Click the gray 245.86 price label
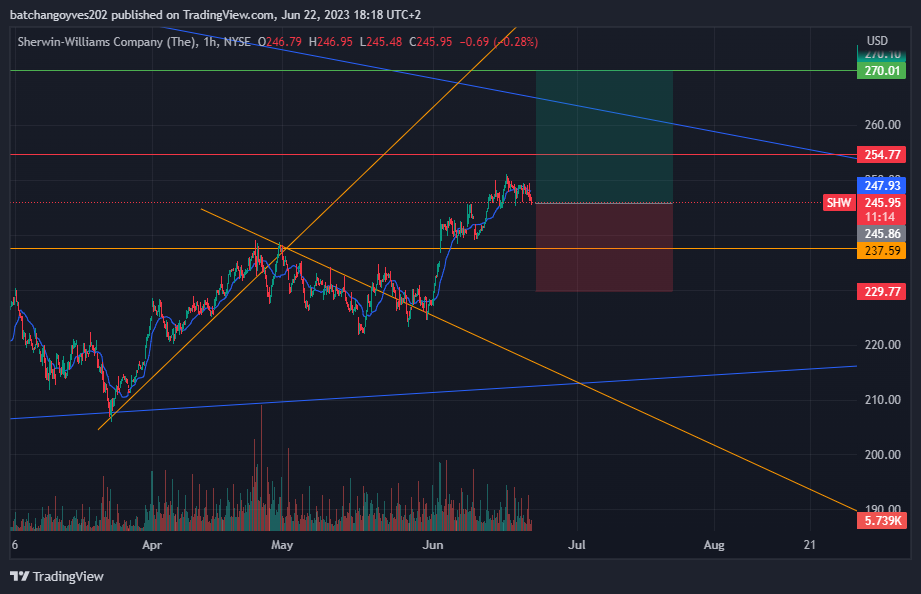The height and width of the screenshot is (594, 921). (x=881, y=234)
